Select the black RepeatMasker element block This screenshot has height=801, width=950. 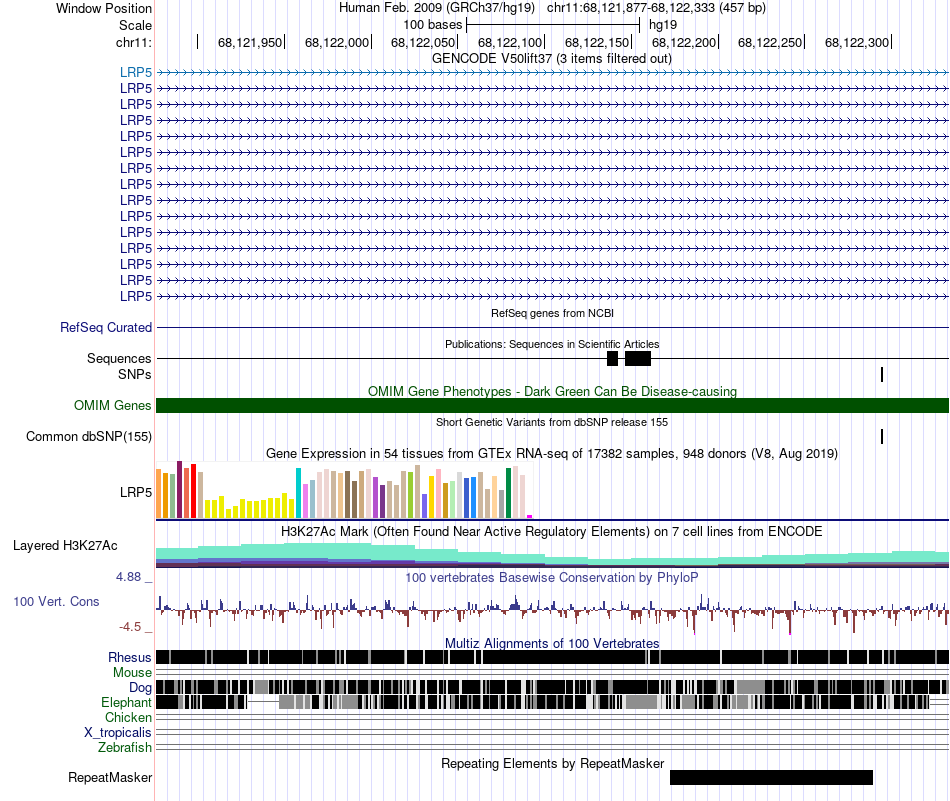point(771,777)
